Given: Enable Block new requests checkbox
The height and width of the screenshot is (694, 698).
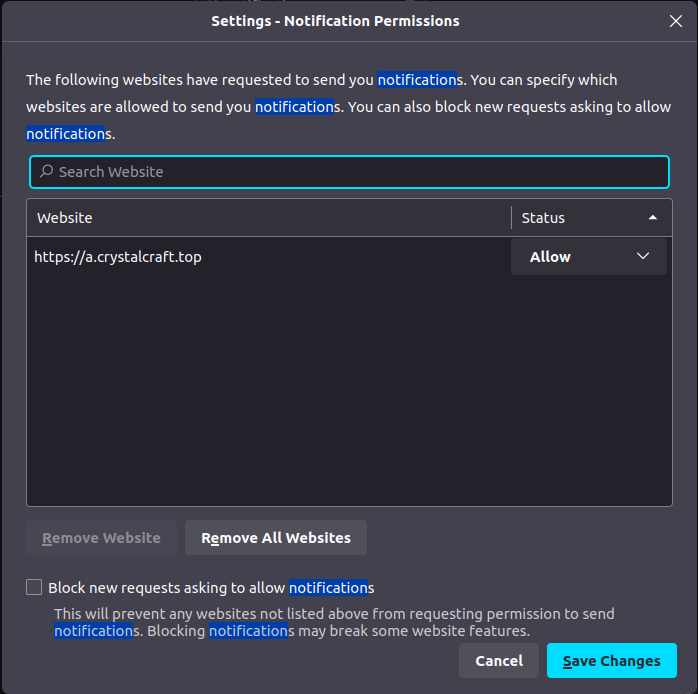Looking at the screenshot, I should pos(35,588).
